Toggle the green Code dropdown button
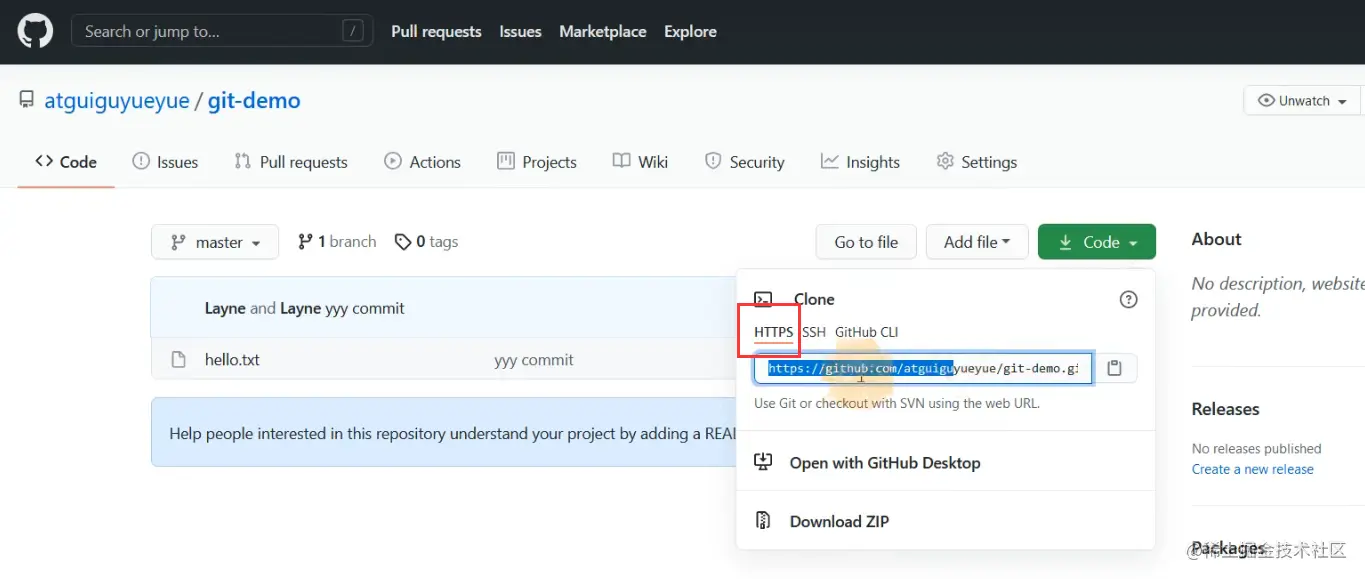This screenshot has height=579, width=1365. [x=1097, y=242]
